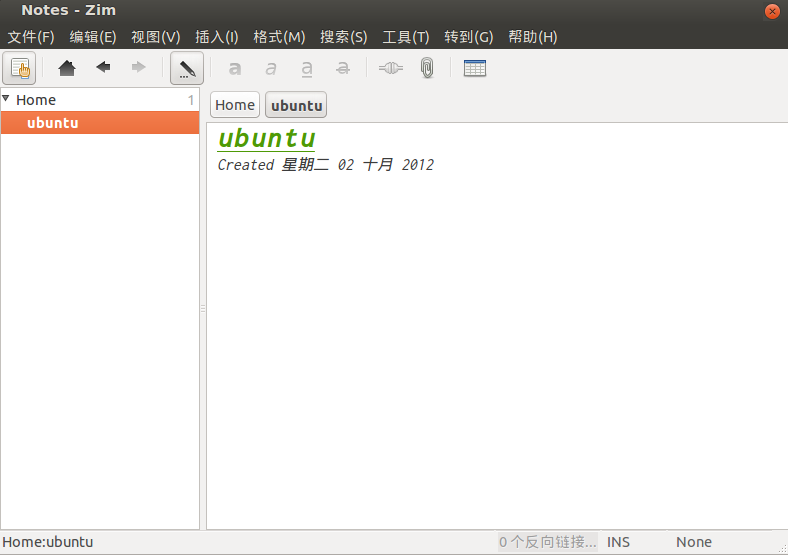Click the ubuntu path bar button
Screen dimensions: 788x555
(x=296, y=105)
